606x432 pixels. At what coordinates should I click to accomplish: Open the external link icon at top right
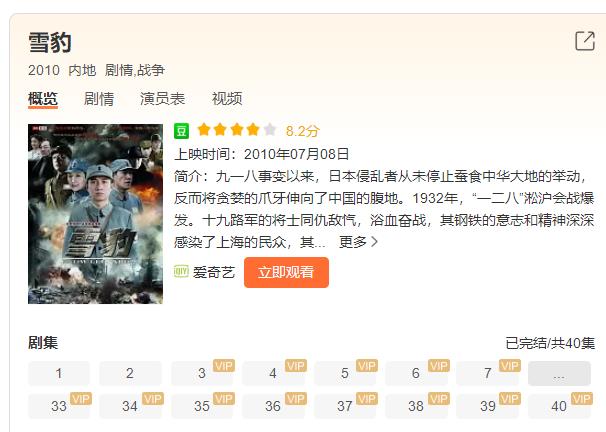585,41
